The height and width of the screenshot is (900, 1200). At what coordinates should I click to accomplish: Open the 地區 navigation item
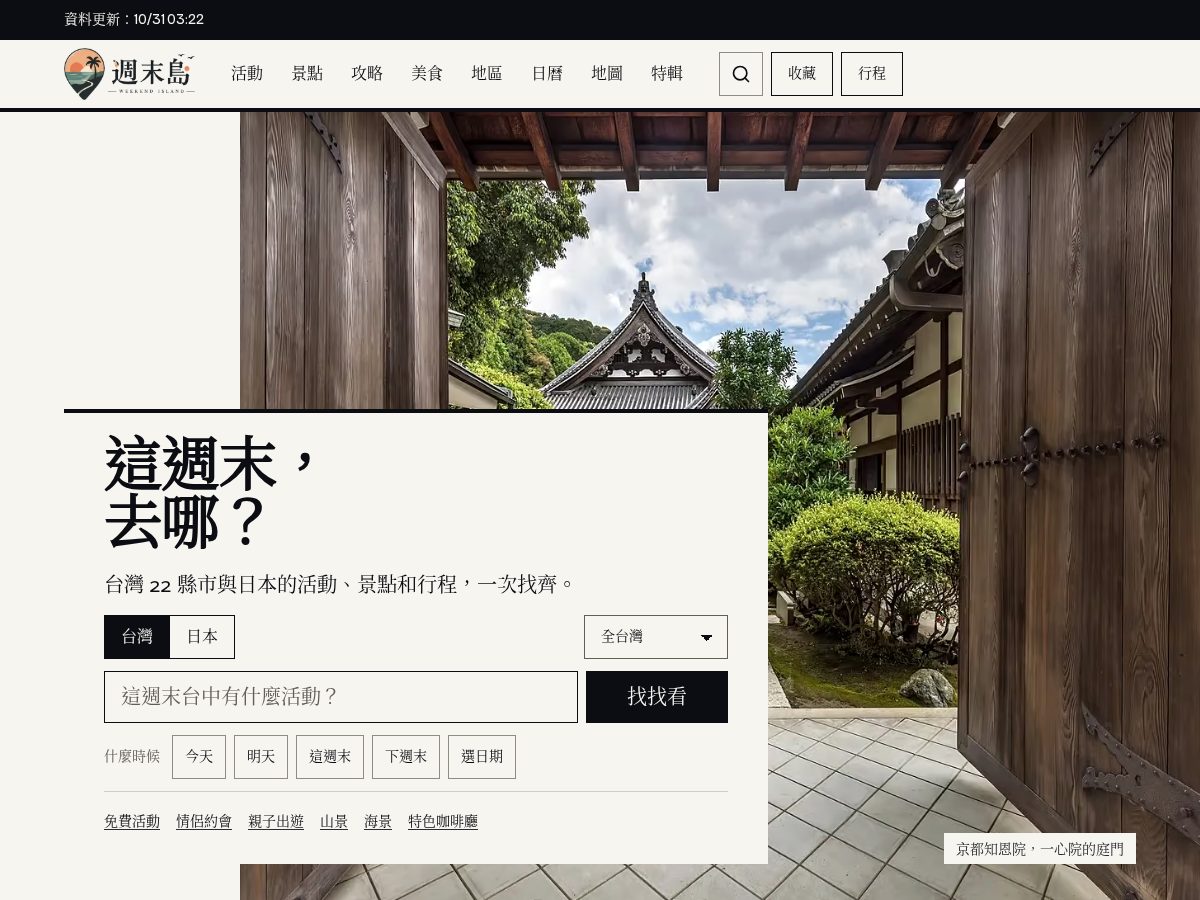[487, 74]
